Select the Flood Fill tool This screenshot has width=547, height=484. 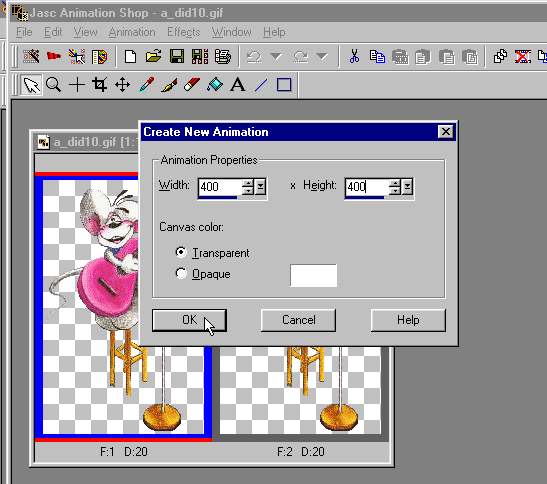(215, 85)
